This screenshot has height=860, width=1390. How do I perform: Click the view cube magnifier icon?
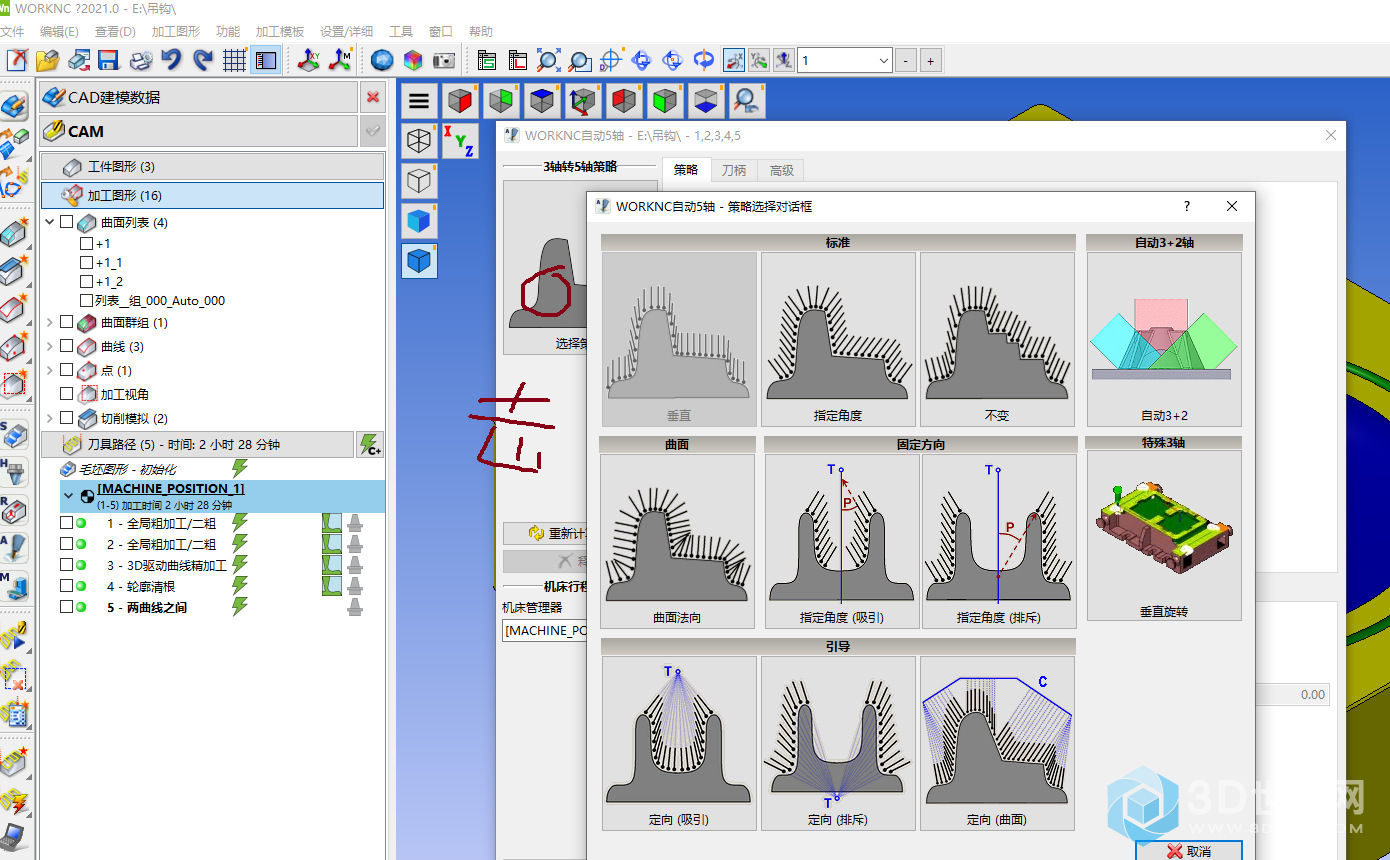[747, 100]
